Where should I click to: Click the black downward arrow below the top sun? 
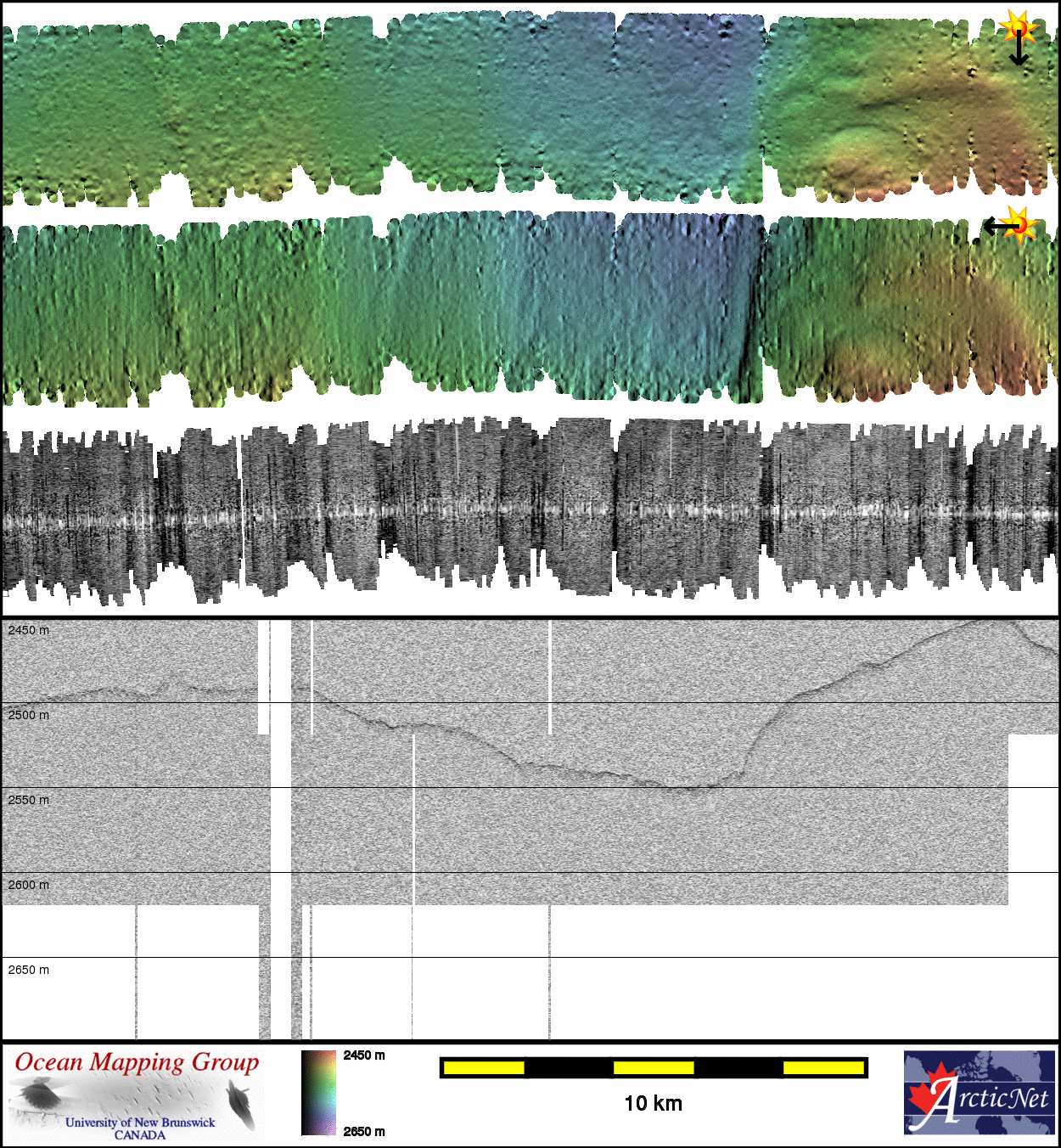click(1019, 53)
